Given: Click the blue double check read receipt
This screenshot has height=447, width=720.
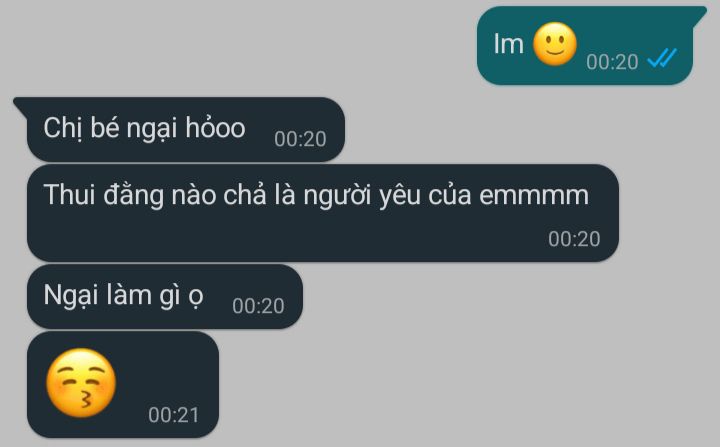Looking at the screenshot, I should pyautogui.click(x=662, y=59).
